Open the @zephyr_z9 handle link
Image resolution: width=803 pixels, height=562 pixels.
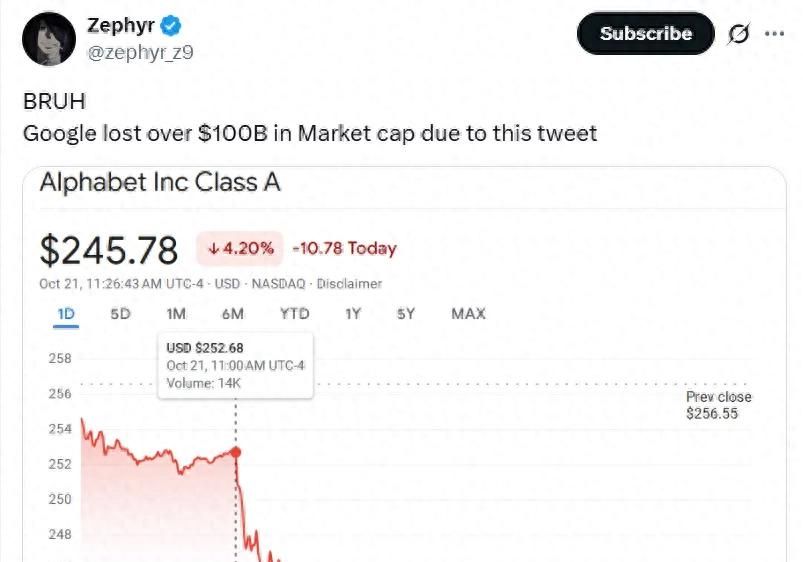[x=140, y=52]
